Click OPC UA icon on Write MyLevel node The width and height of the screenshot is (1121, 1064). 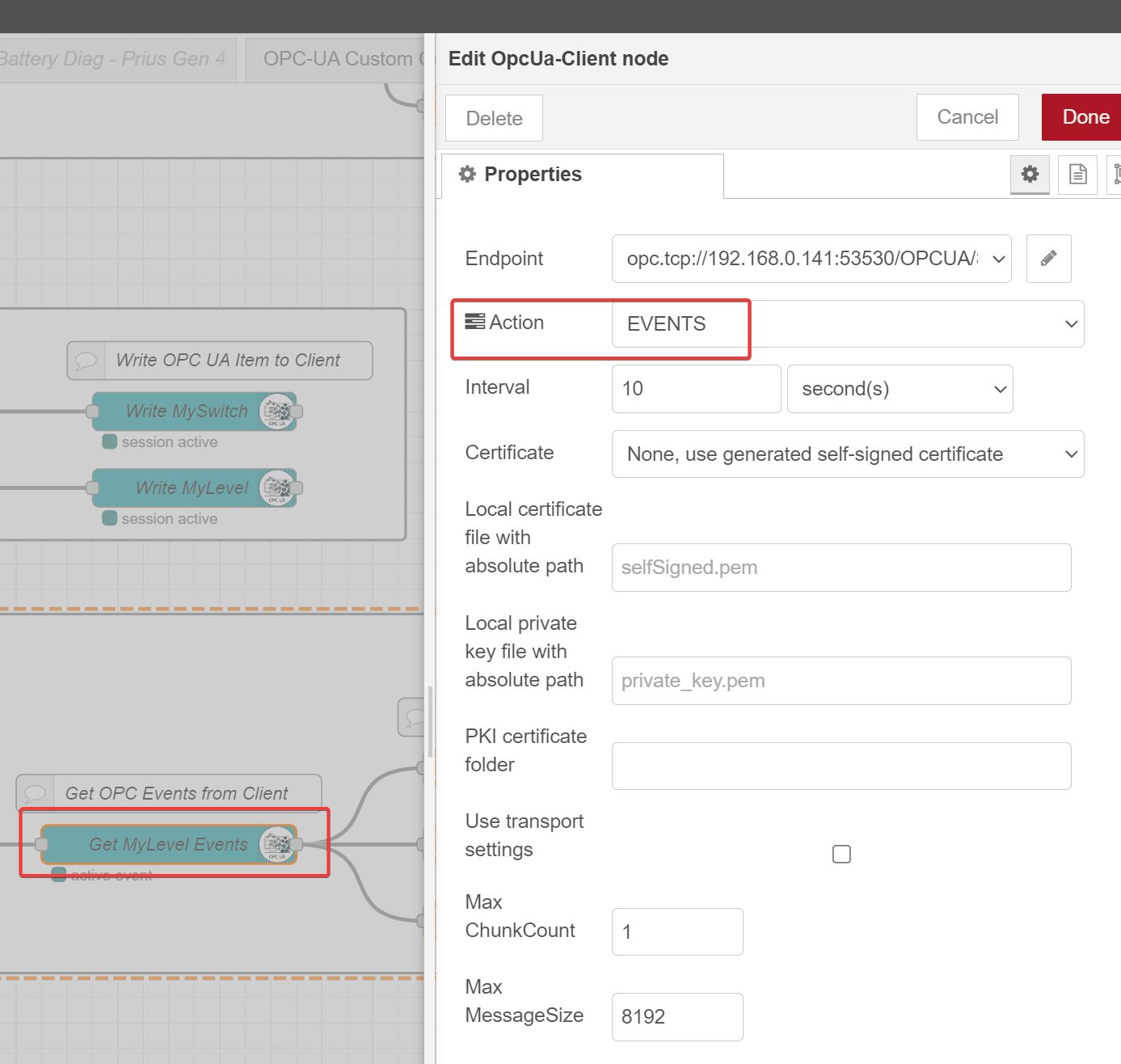click(276, 488)
